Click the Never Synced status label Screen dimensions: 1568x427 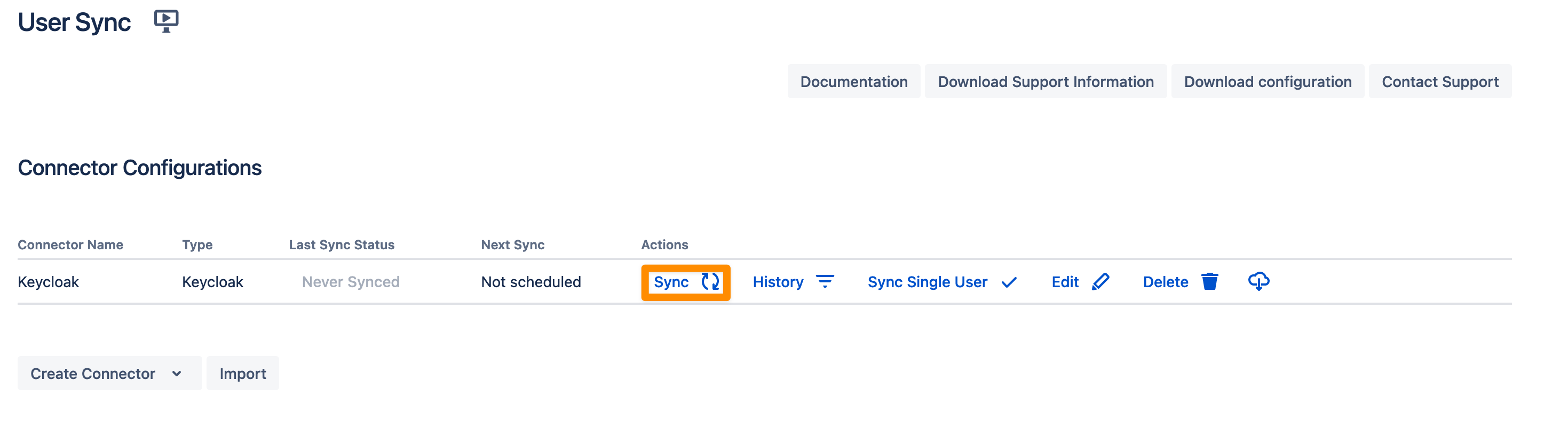tap(351, 282)
